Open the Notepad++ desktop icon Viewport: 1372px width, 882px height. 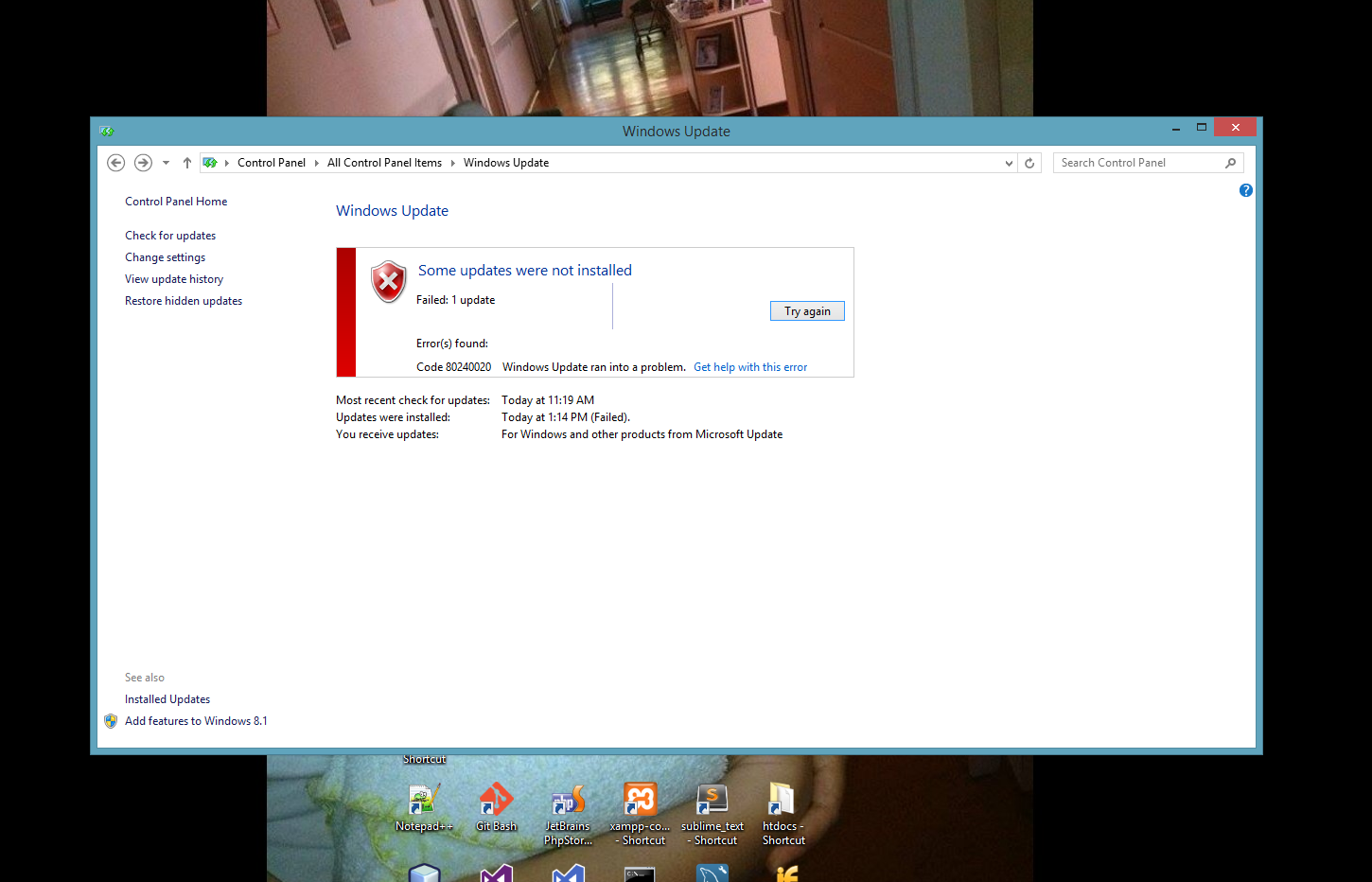click(424, 808)
